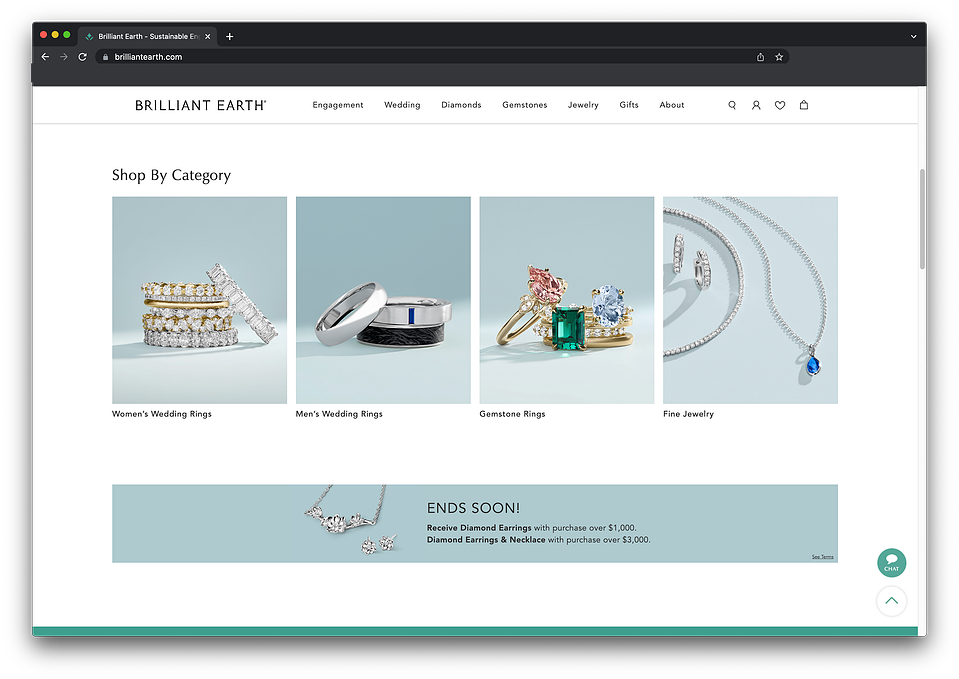
Task: Open the Jewelry menu
Action: click(583, 105)
